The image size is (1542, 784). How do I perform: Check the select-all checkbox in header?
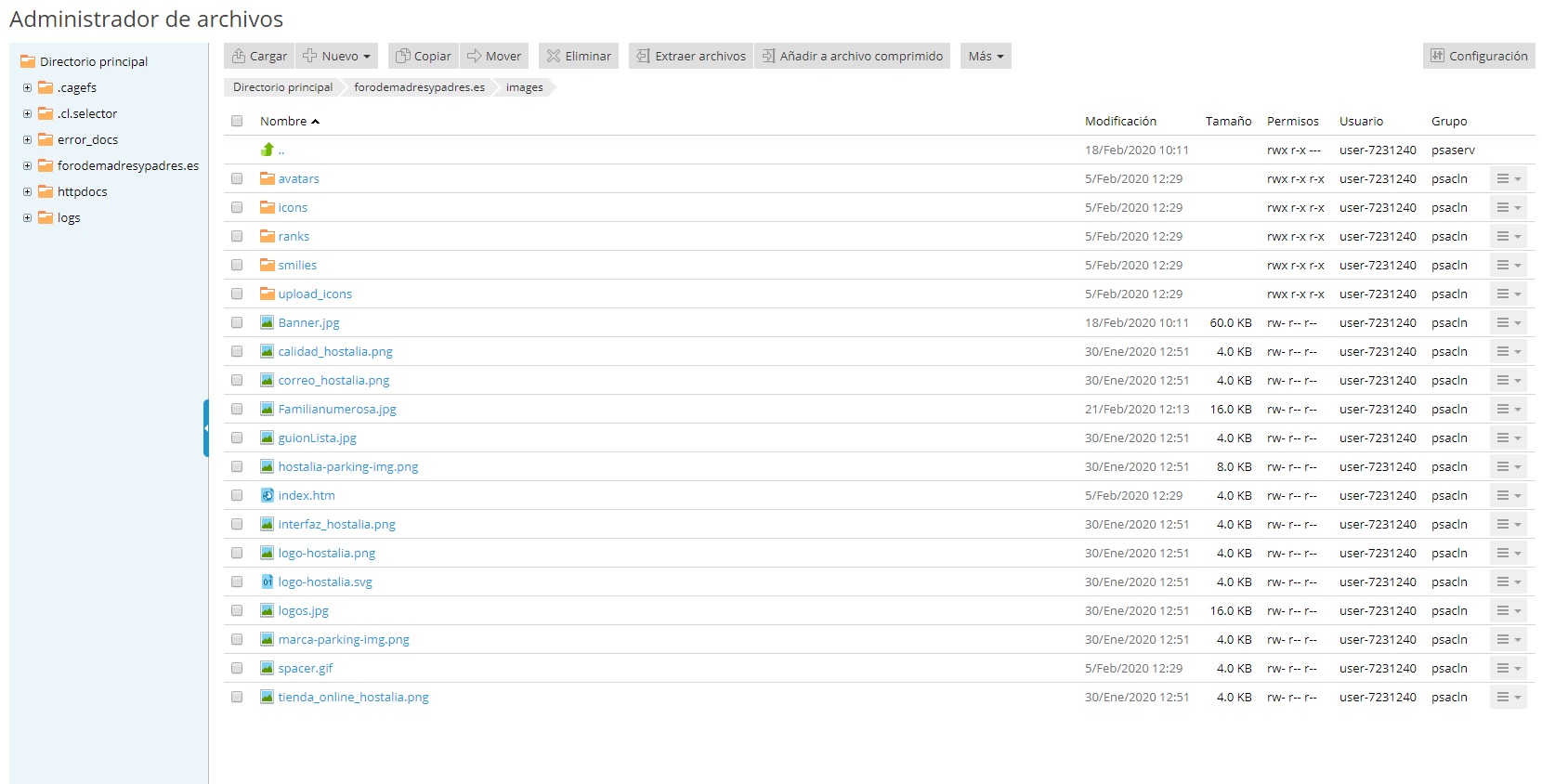coord(237,121)
